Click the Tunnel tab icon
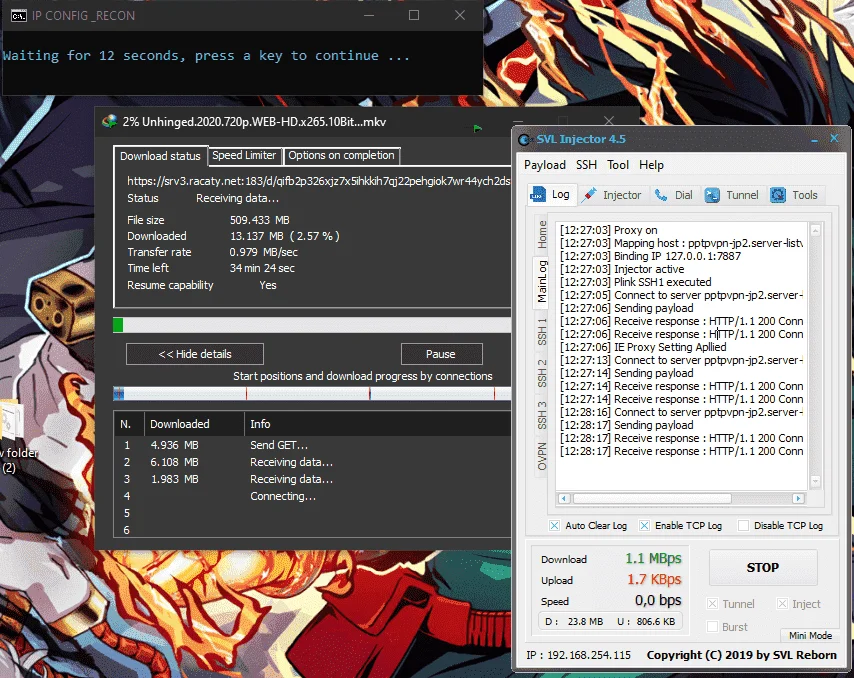 click(x=712, y=195)
